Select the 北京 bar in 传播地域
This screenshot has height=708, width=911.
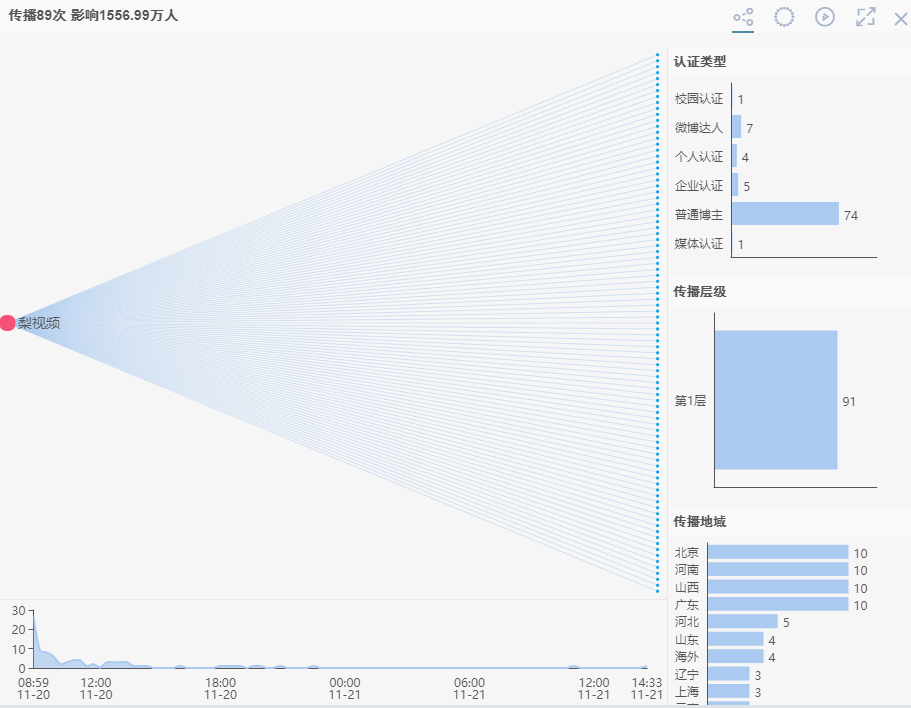[x=777, y=552]
